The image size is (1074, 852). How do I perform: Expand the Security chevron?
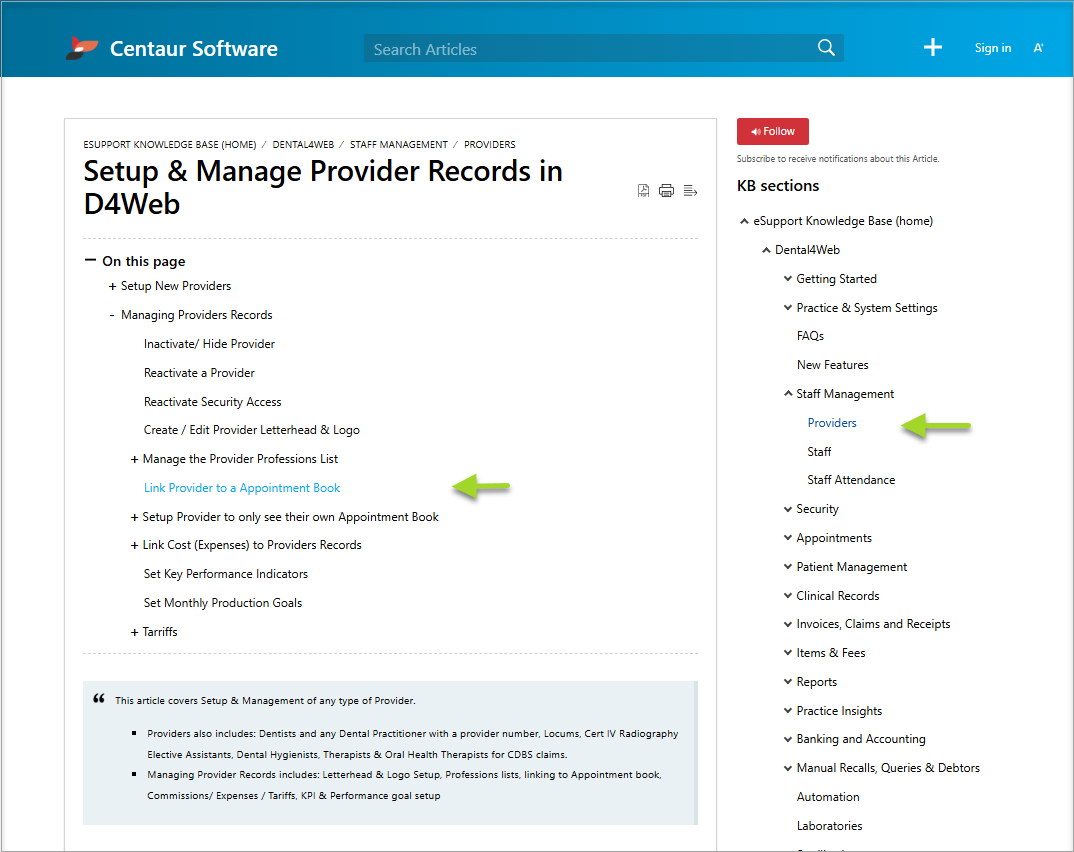(788, 509)
